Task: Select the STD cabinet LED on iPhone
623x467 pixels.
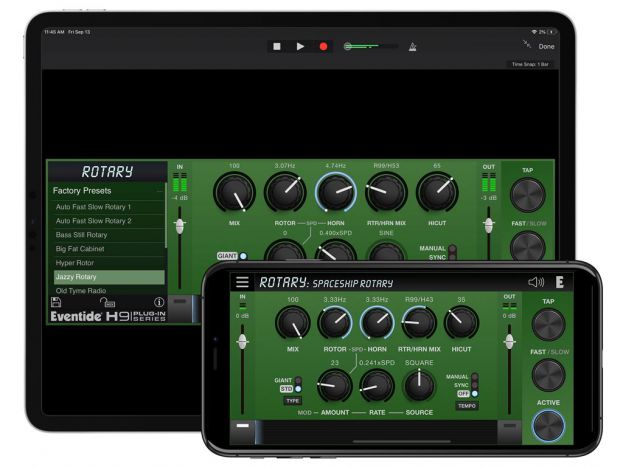Action: coord(298,389)
